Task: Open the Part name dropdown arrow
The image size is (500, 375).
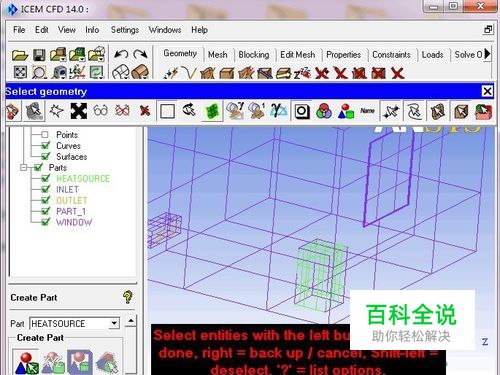Action: (114, 323)
